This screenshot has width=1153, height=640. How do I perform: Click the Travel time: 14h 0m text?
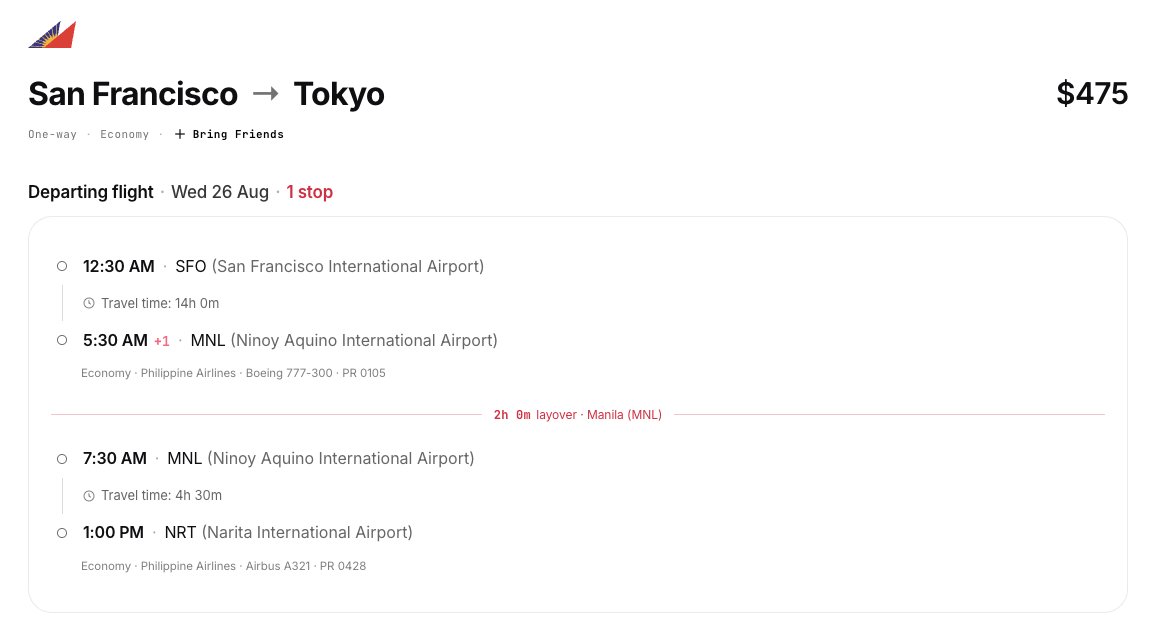tap(160, 303)
